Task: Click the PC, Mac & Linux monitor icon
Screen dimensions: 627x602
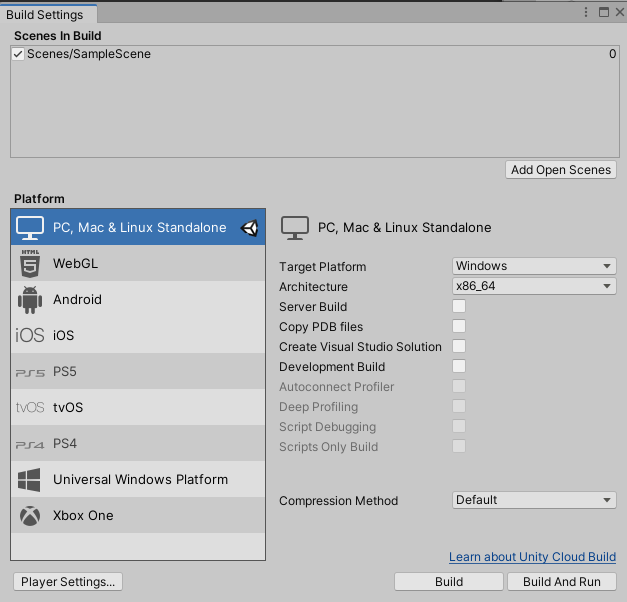Action: pyautogui.click(x=30, y=228)
